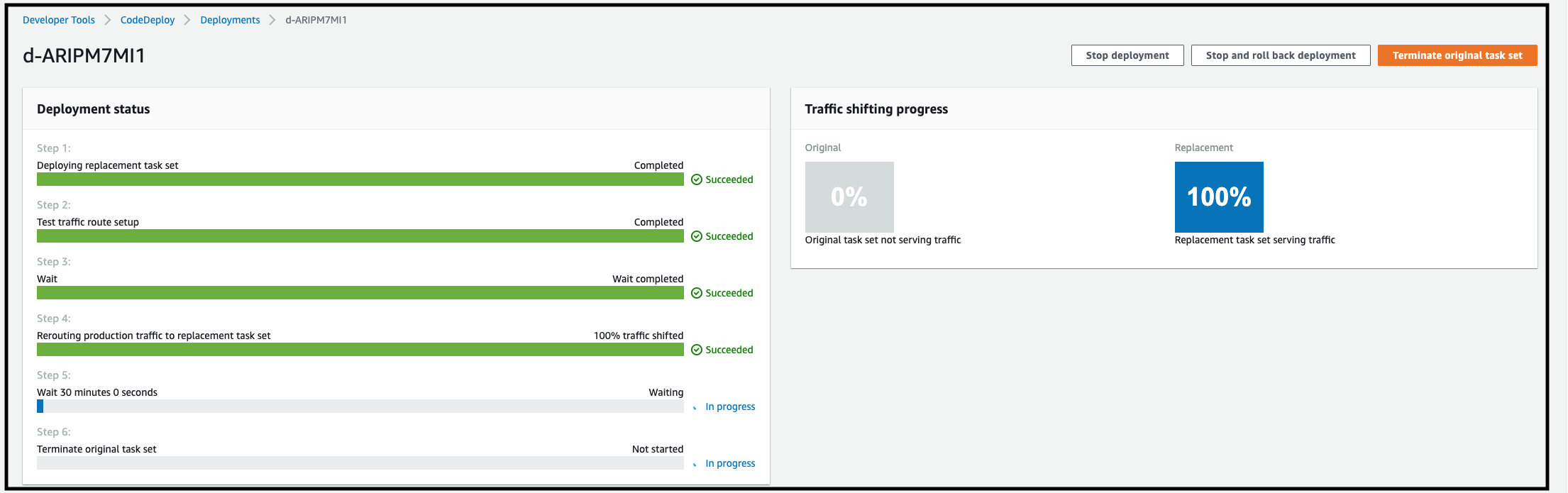
Task: Click the Step 1 Succeeded checkmark icon
Action: tap(697, 179)
